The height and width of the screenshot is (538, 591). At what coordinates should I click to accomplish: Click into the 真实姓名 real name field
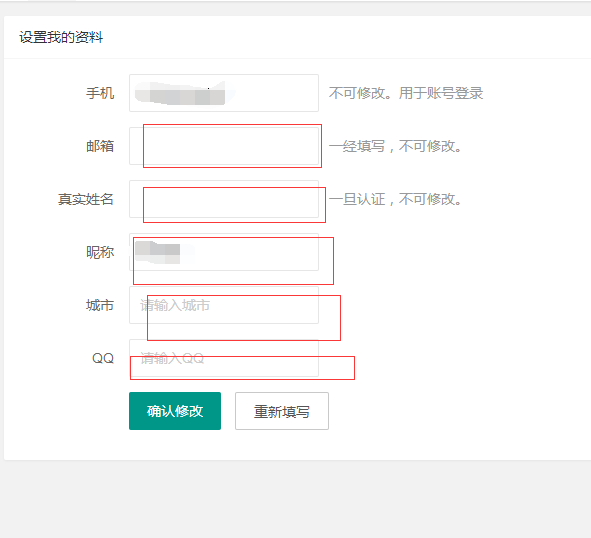pyautogui.click(x=224, y=199)
